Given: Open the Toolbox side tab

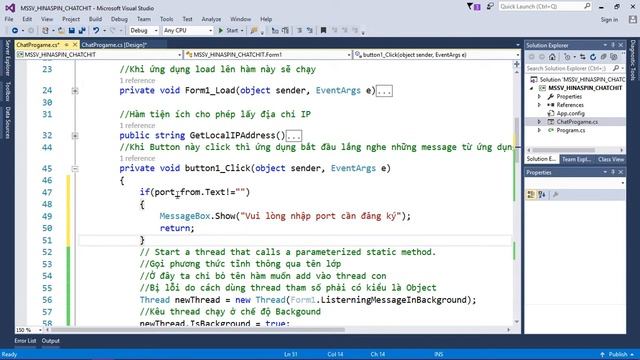Looking at the screenshot, I should coord(7,91).
